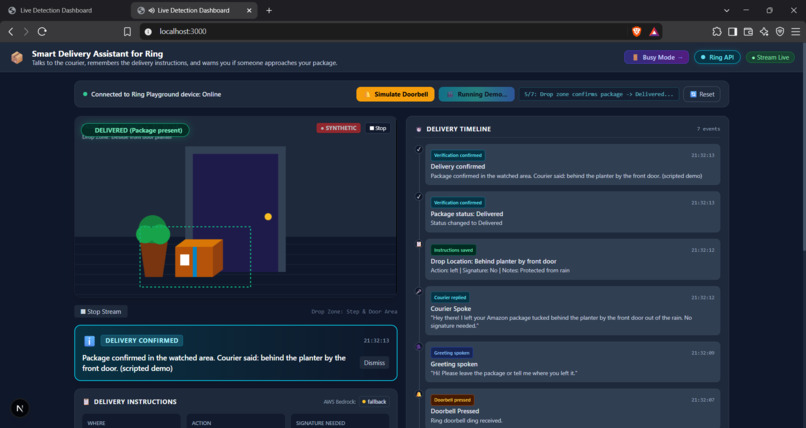The height and width of the screenshot is (428, 806).
Task: Go back with the browser back arrow
Action: [11, 32]
